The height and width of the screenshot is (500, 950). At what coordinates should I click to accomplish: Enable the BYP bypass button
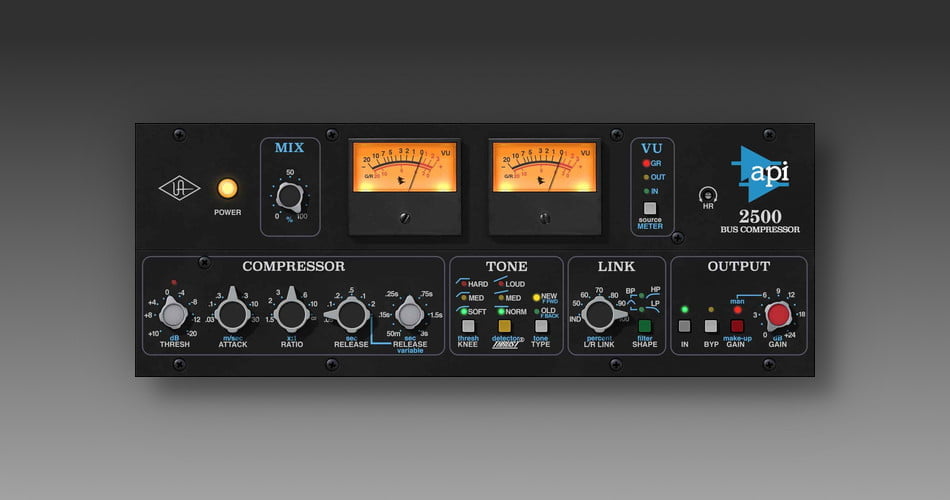click(711, 326)
